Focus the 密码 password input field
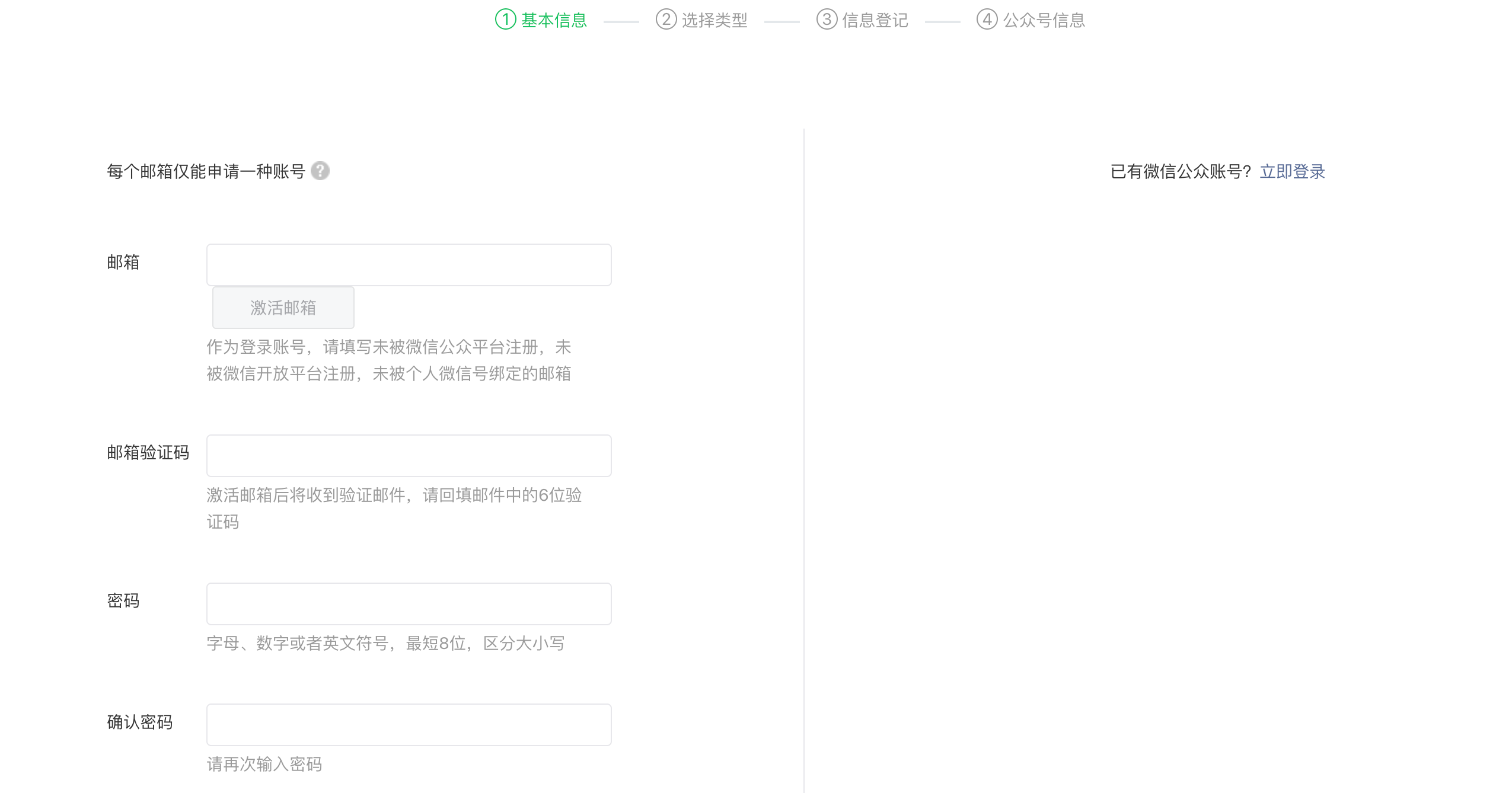 [409, 604]
